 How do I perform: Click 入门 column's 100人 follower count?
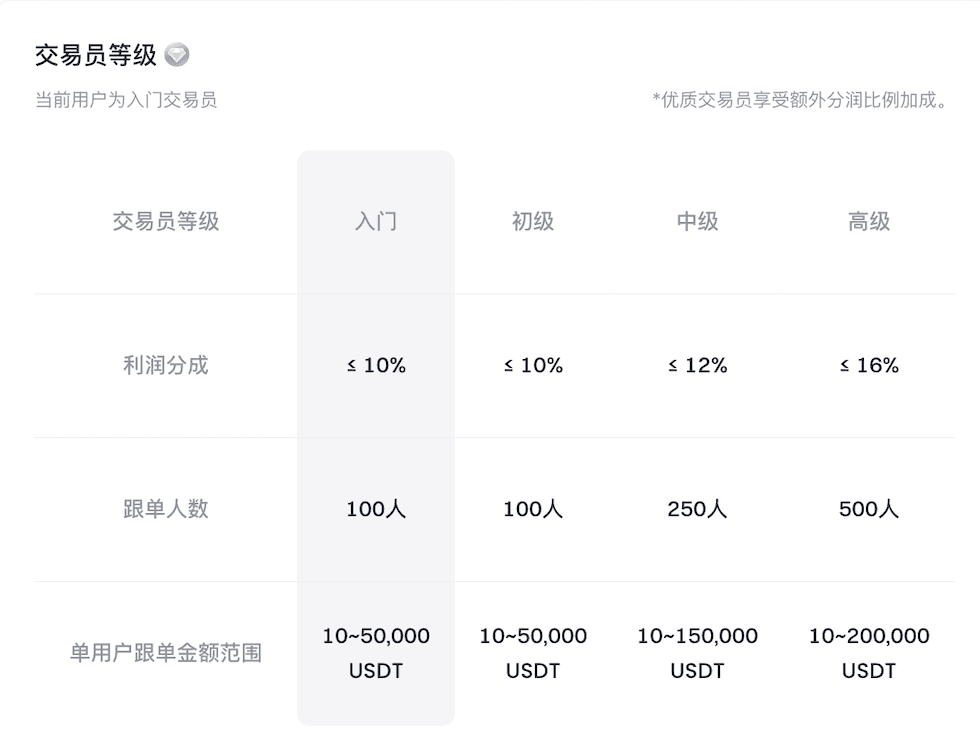tap(376, 510)
